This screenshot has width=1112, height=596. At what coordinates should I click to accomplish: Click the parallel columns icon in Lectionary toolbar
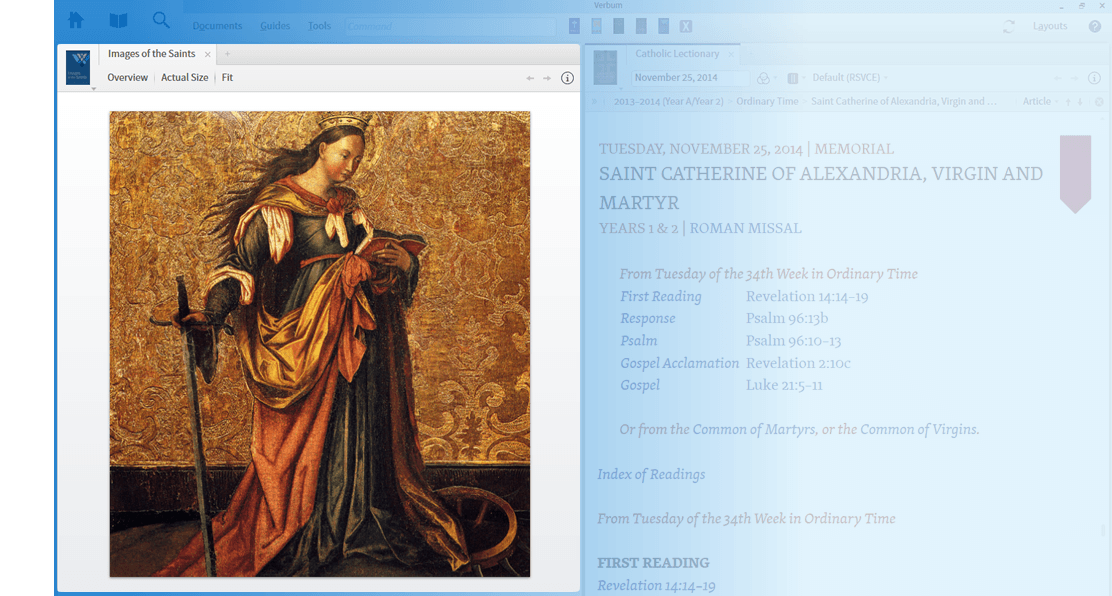pyautogui.click(x=793, y=78)
